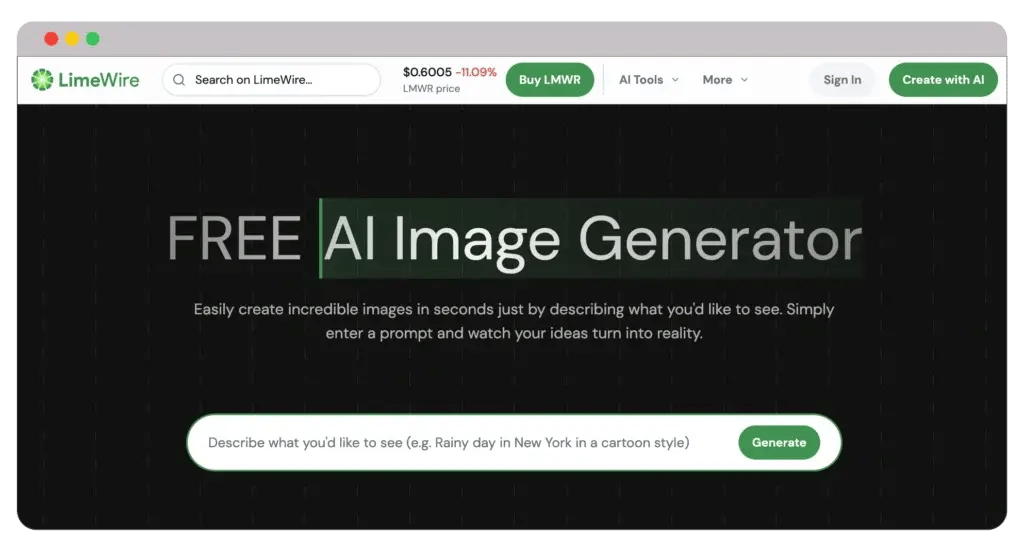The height and width of the screenshot is (540, 1024).
Task: Expand the More chevron arrow
Action: (744, 80)
